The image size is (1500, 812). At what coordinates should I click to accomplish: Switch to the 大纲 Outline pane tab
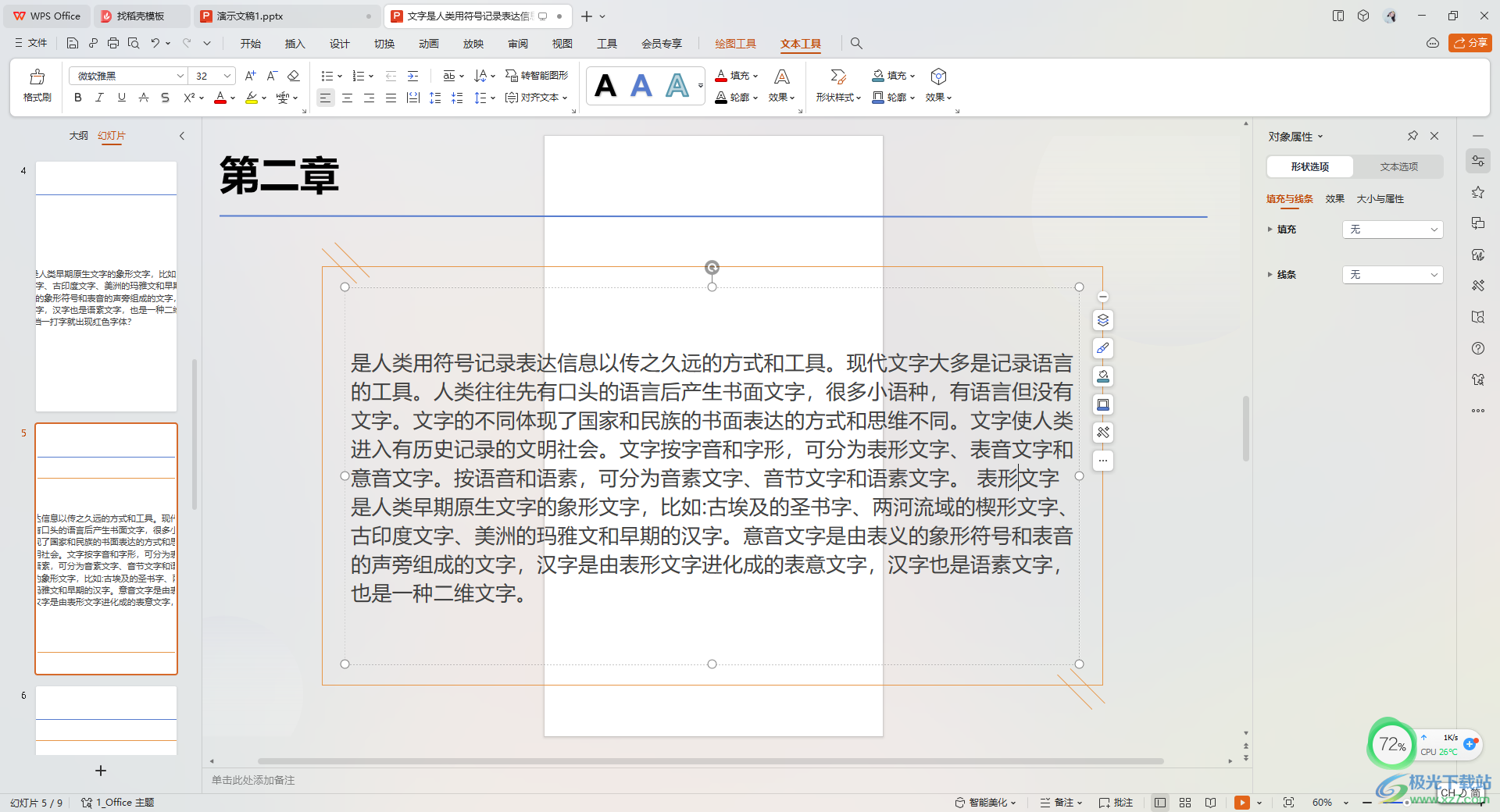(x=78, y=135)
